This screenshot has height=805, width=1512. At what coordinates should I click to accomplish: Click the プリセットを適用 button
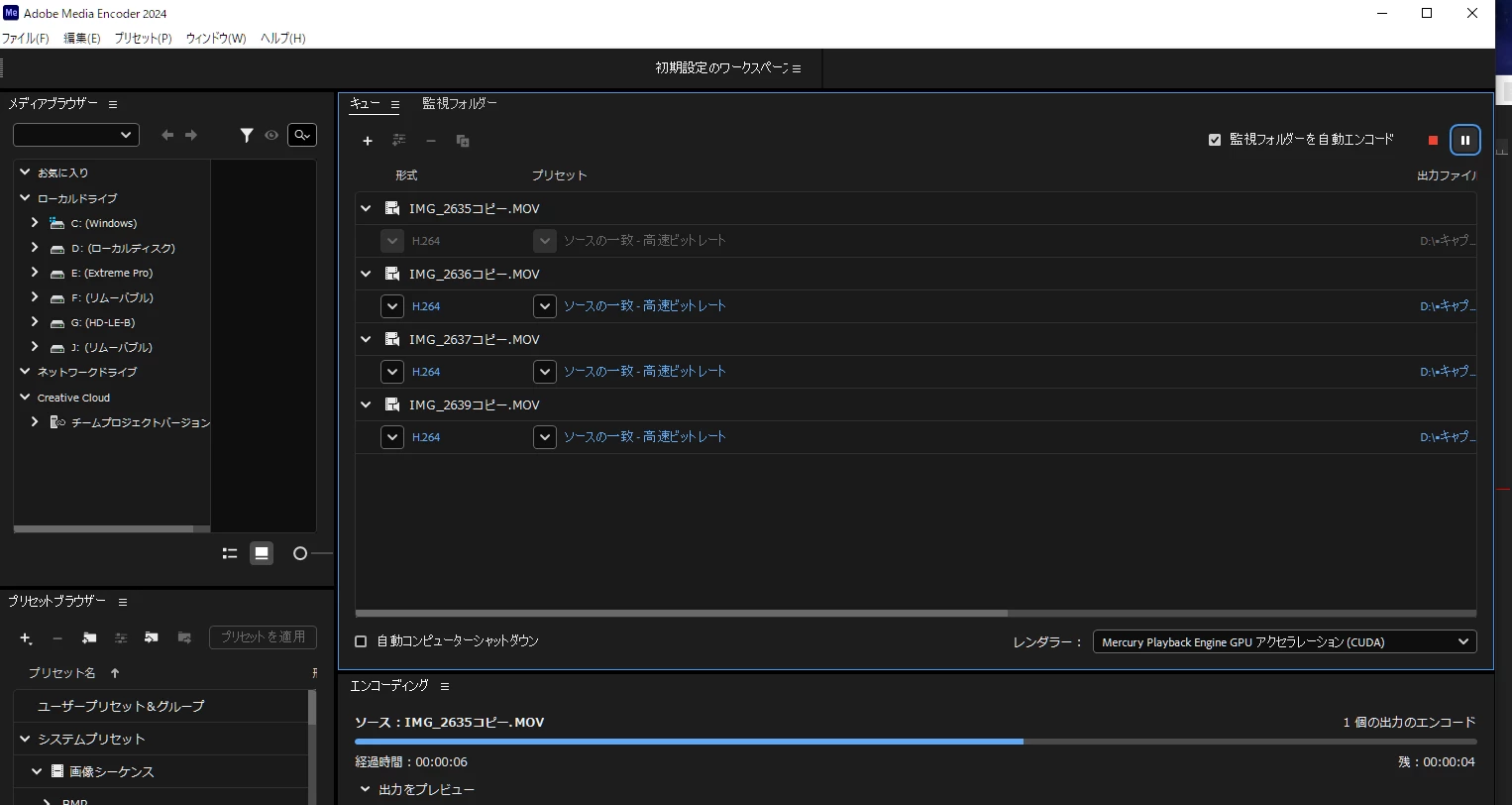[x=263, y=636]
